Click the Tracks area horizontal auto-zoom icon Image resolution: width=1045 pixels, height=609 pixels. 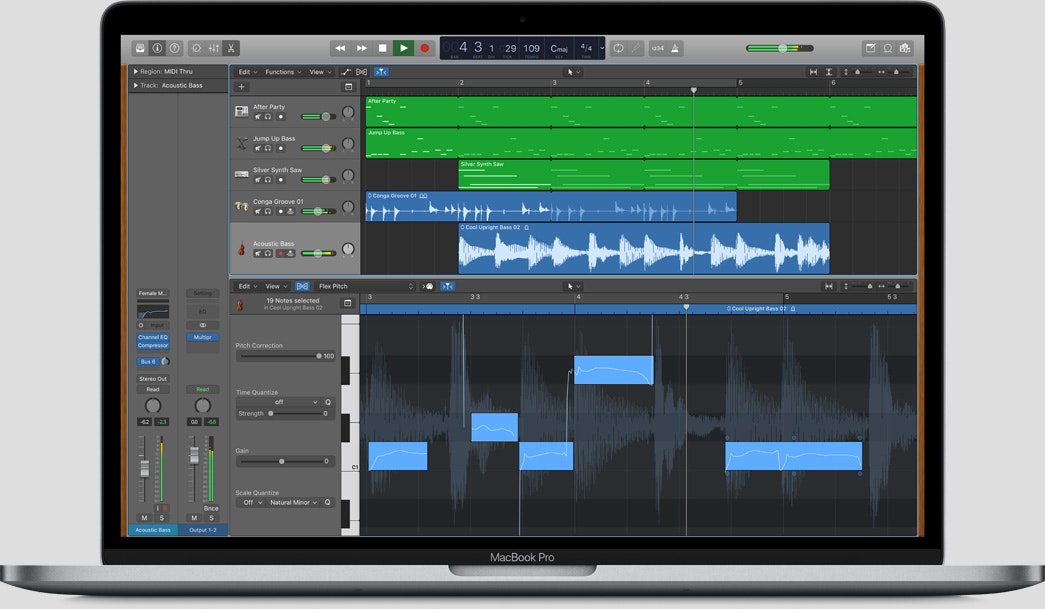(813, 72)
